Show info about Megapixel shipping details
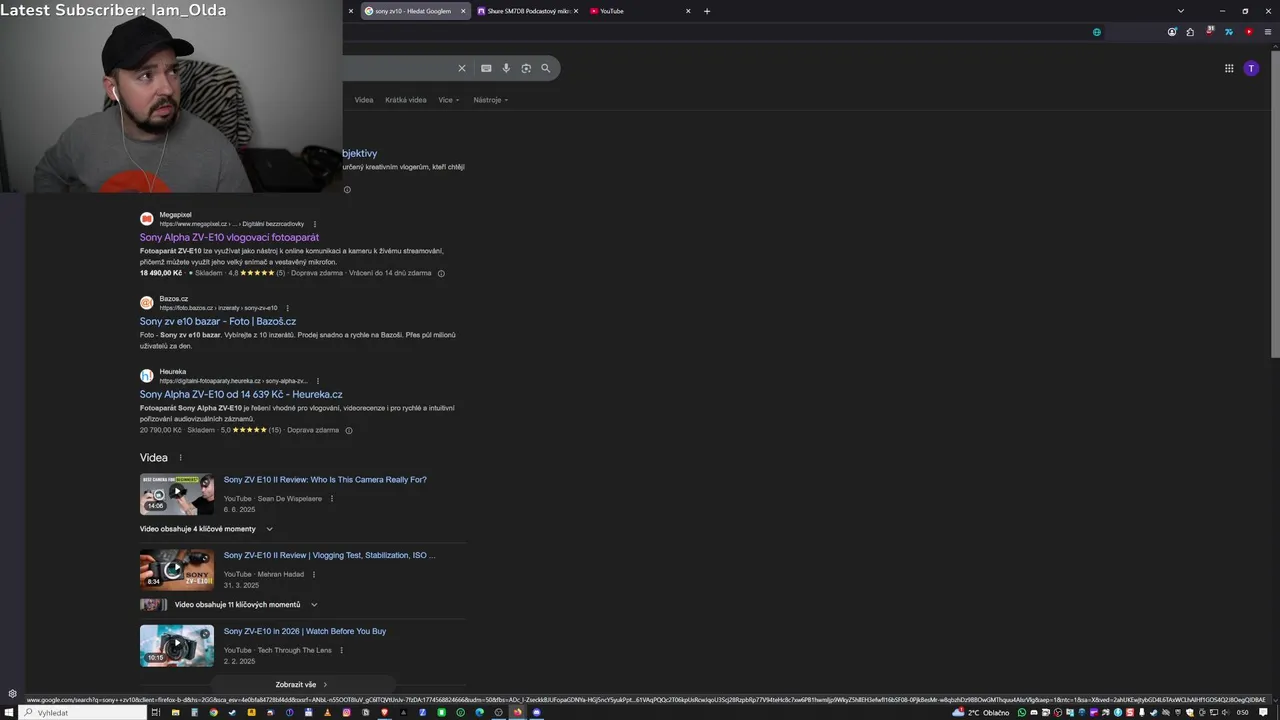The image size is (1280, 720). coord(441,273)
